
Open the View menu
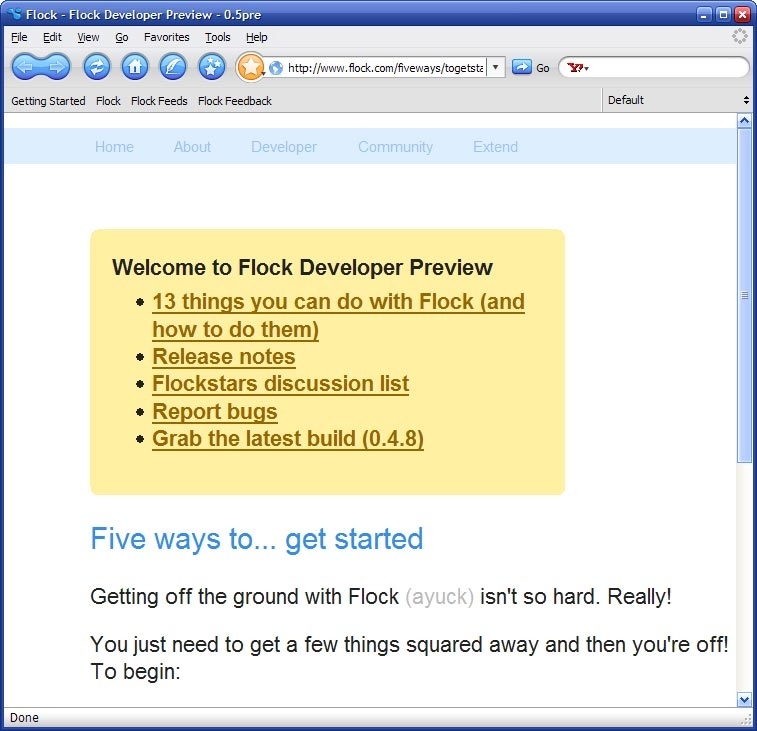point(88,37)
